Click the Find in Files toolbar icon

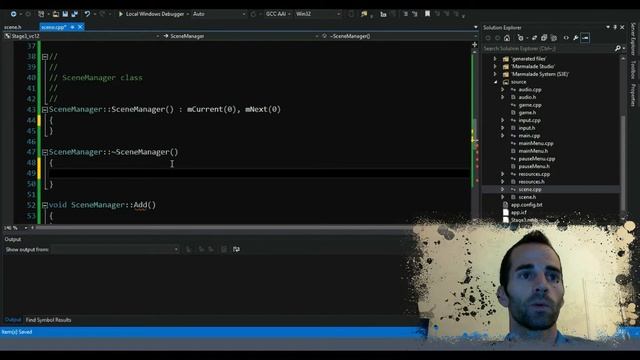coord(364,14)
